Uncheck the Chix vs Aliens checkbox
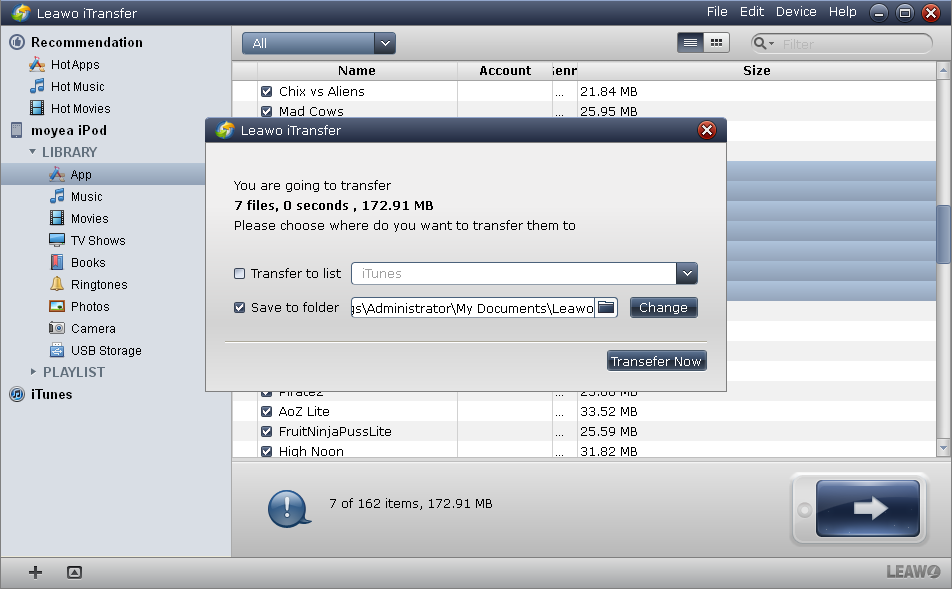This screenshot has height=589, width=952. 267,92
